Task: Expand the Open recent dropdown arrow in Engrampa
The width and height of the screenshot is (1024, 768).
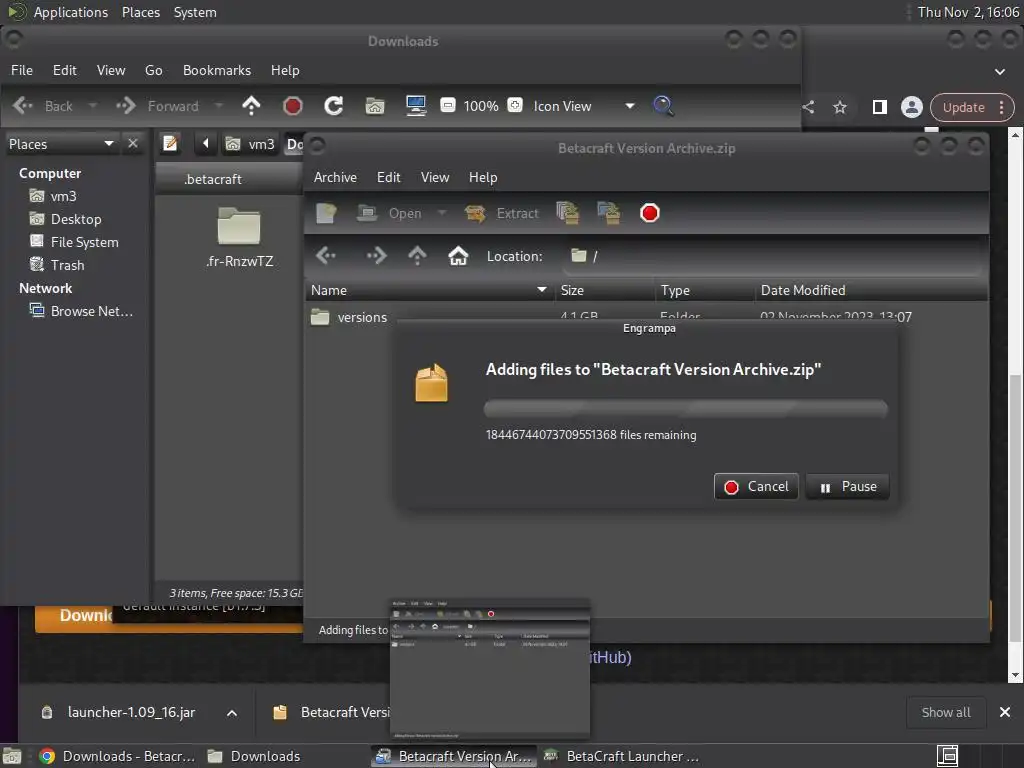Action: click(442, 213)
